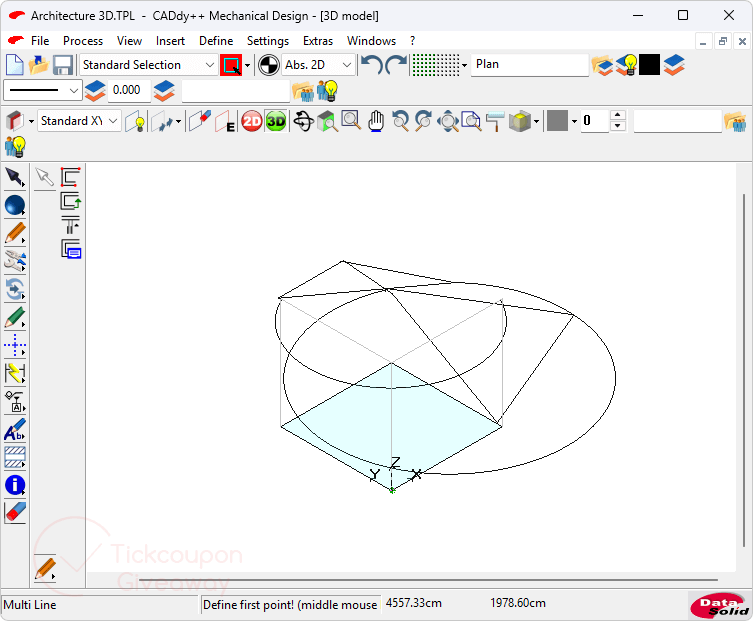The width and height of the screenshot is (753, 621).
Task: Click the blue window dialog icon in sub-toolbar
Action: [x=71, y=249]
